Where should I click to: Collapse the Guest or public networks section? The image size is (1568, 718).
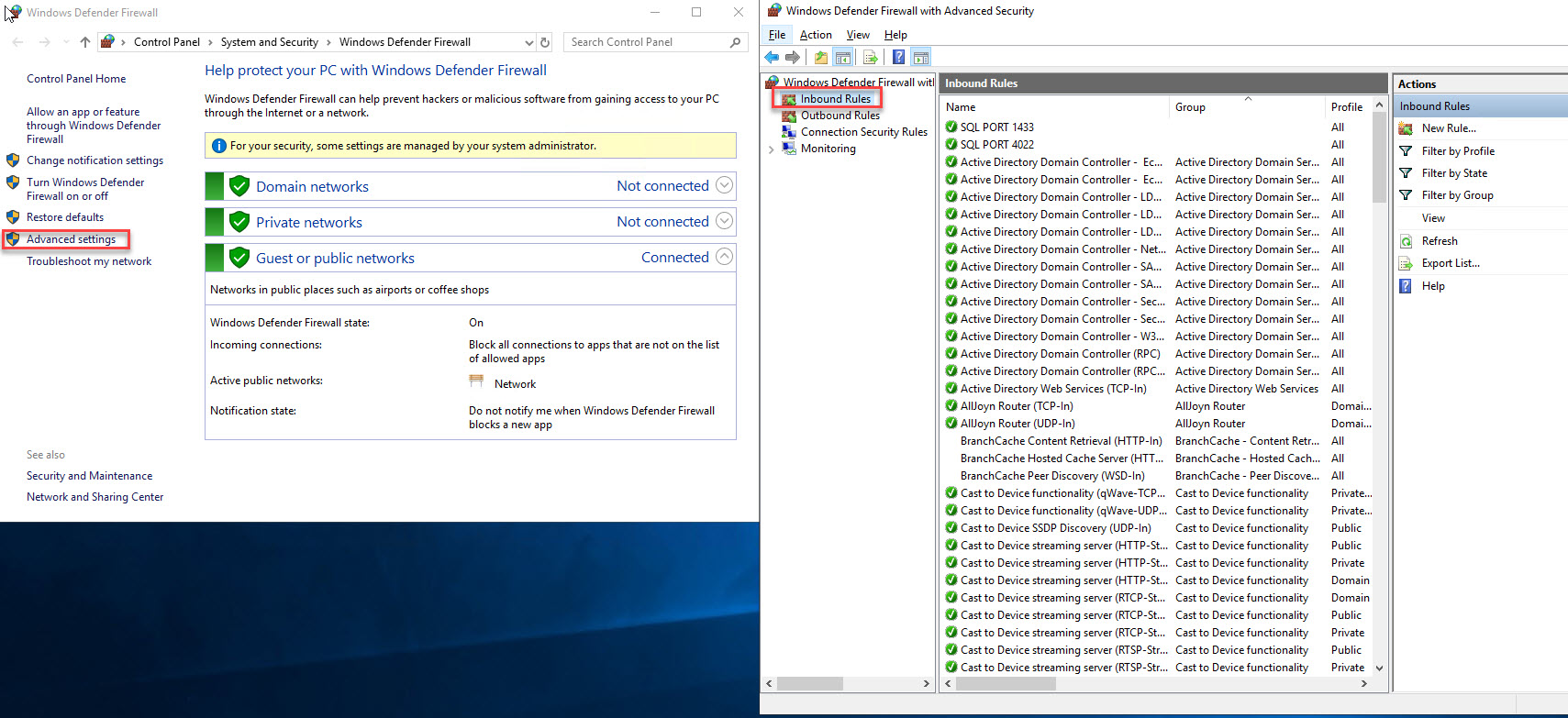click(724, 257)
